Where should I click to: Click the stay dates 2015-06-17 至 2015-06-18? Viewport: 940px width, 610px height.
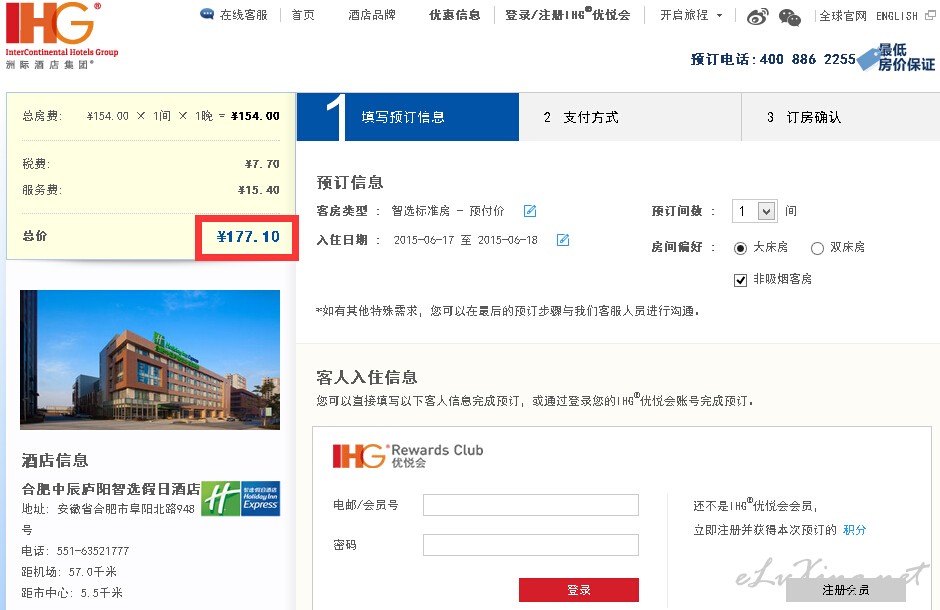coord(465,240)
